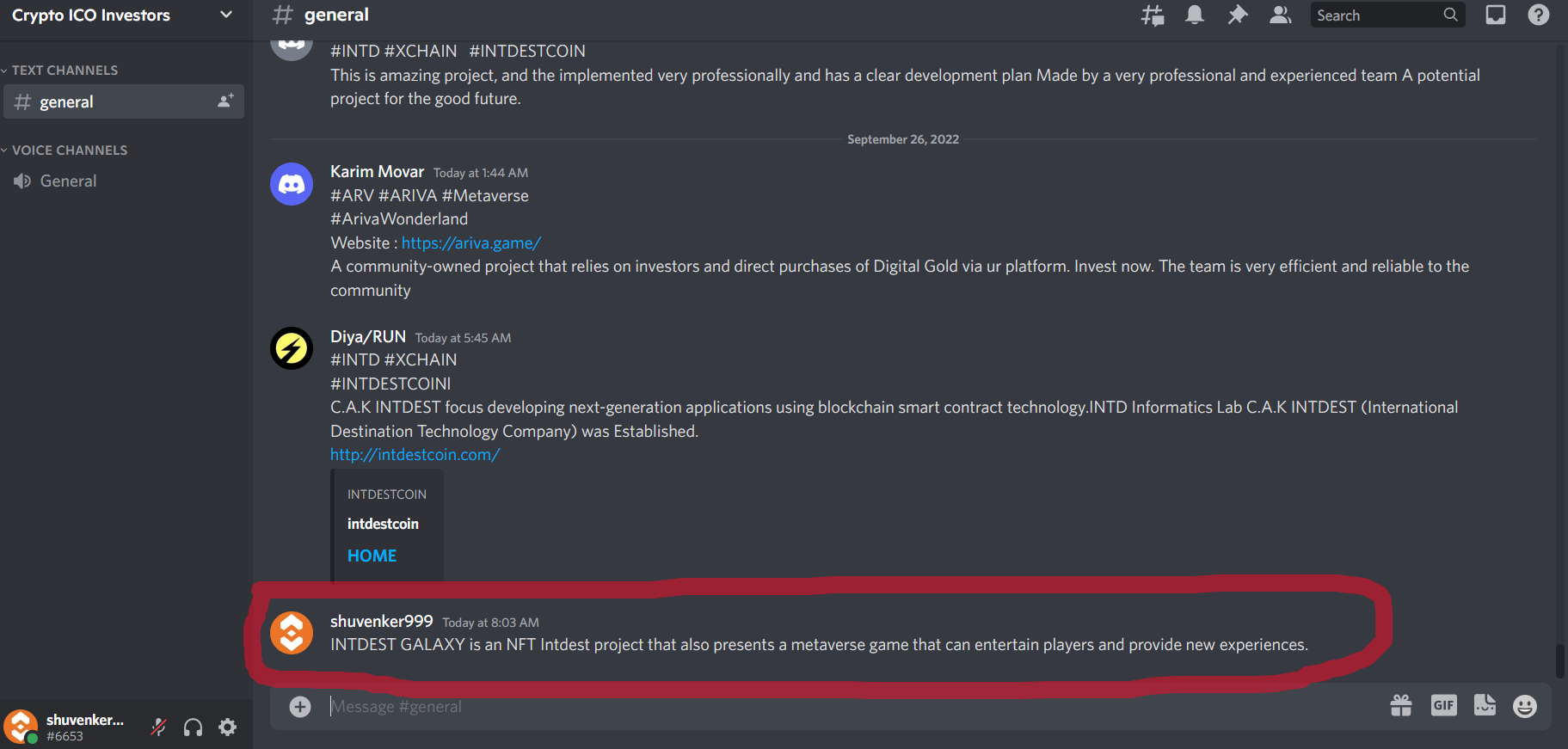The width and height of the screenshot is (1568, 749).
Task: Toggle the member list icon
Action: pyautogui.click(x=1280, y=15)
